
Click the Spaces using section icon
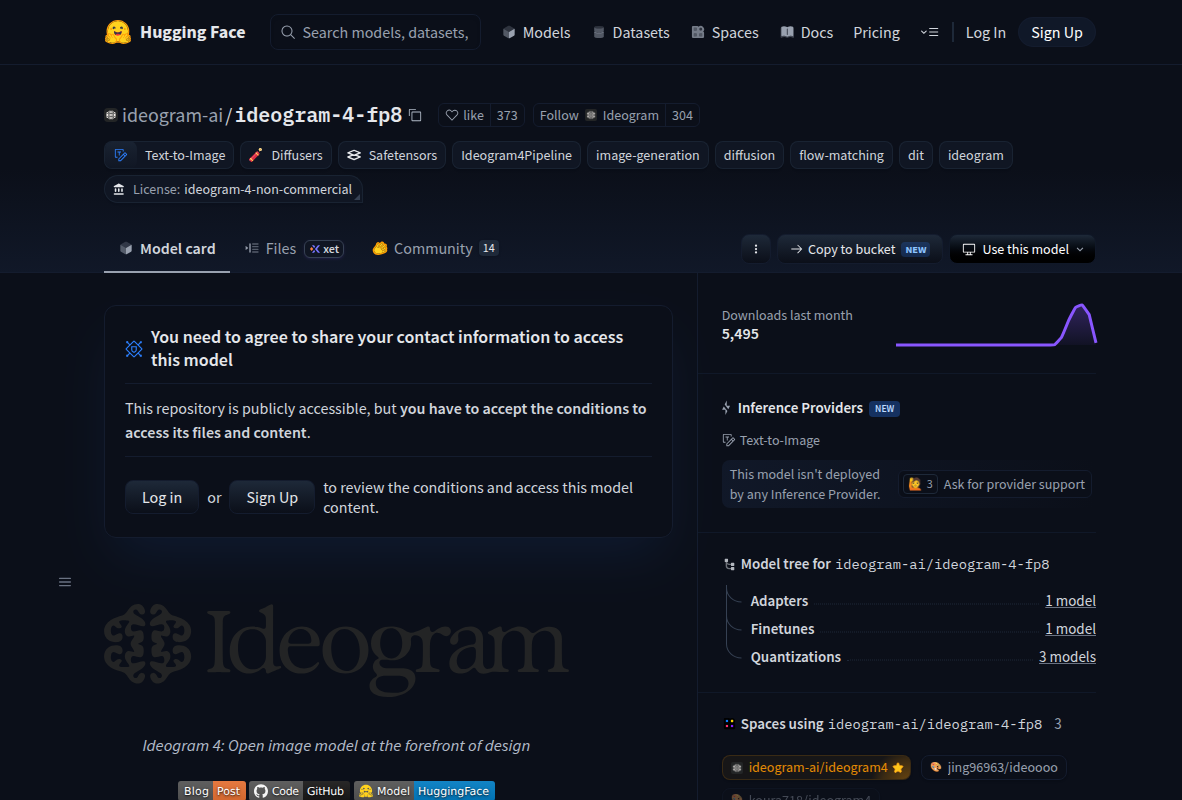729,724
